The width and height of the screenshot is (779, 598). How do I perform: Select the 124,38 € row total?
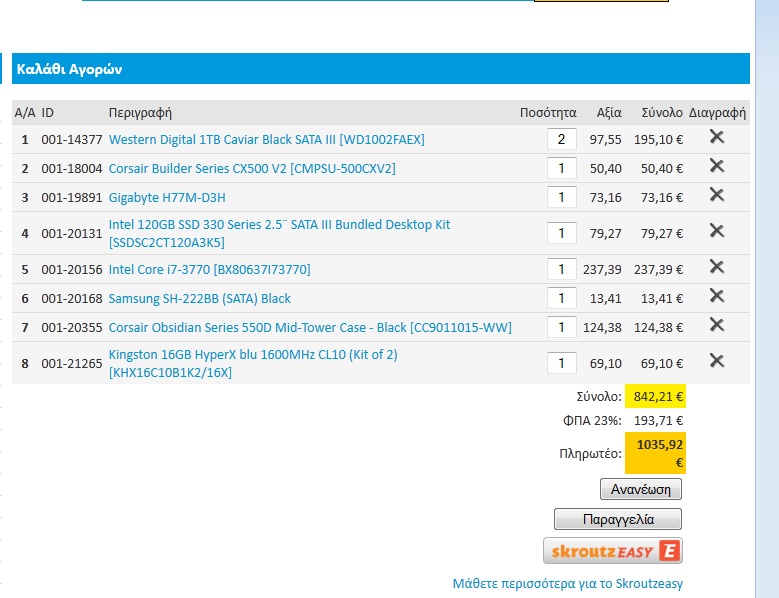(x=658, y=327)
